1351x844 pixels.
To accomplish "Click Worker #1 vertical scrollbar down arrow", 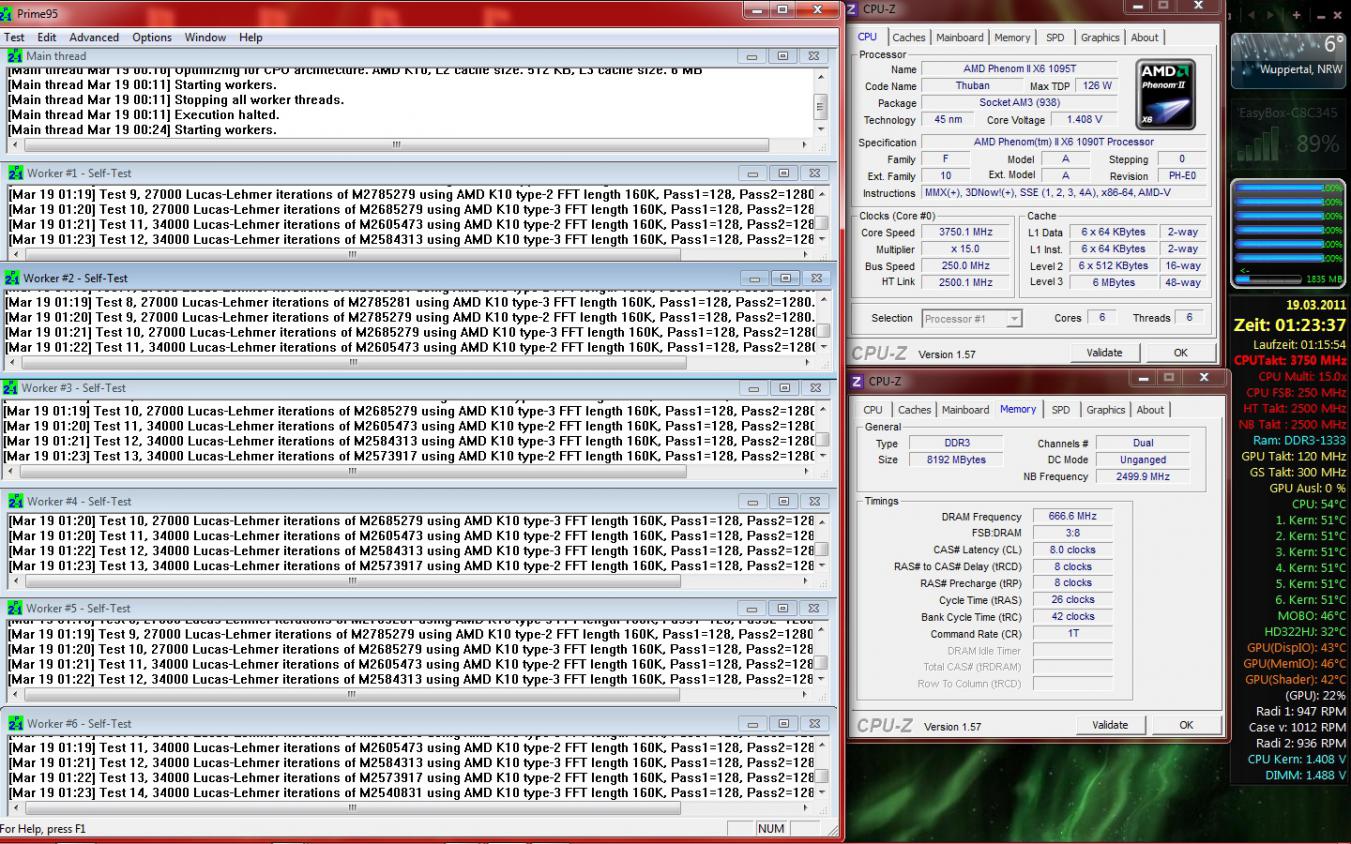I will point(822,240).
